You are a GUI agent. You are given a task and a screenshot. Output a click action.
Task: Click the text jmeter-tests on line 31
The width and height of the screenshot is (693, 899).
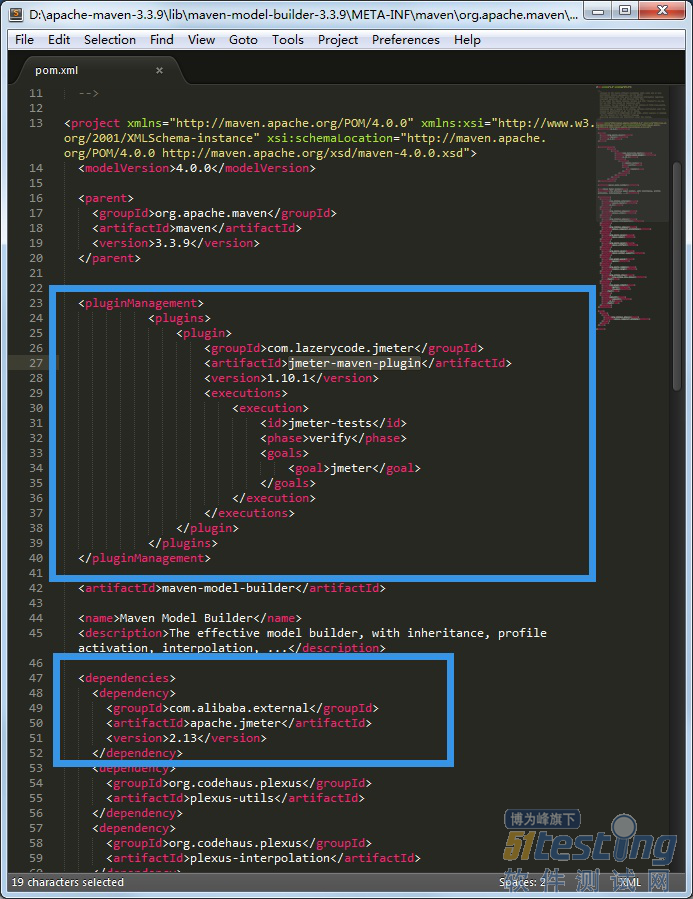coord(330,423)
